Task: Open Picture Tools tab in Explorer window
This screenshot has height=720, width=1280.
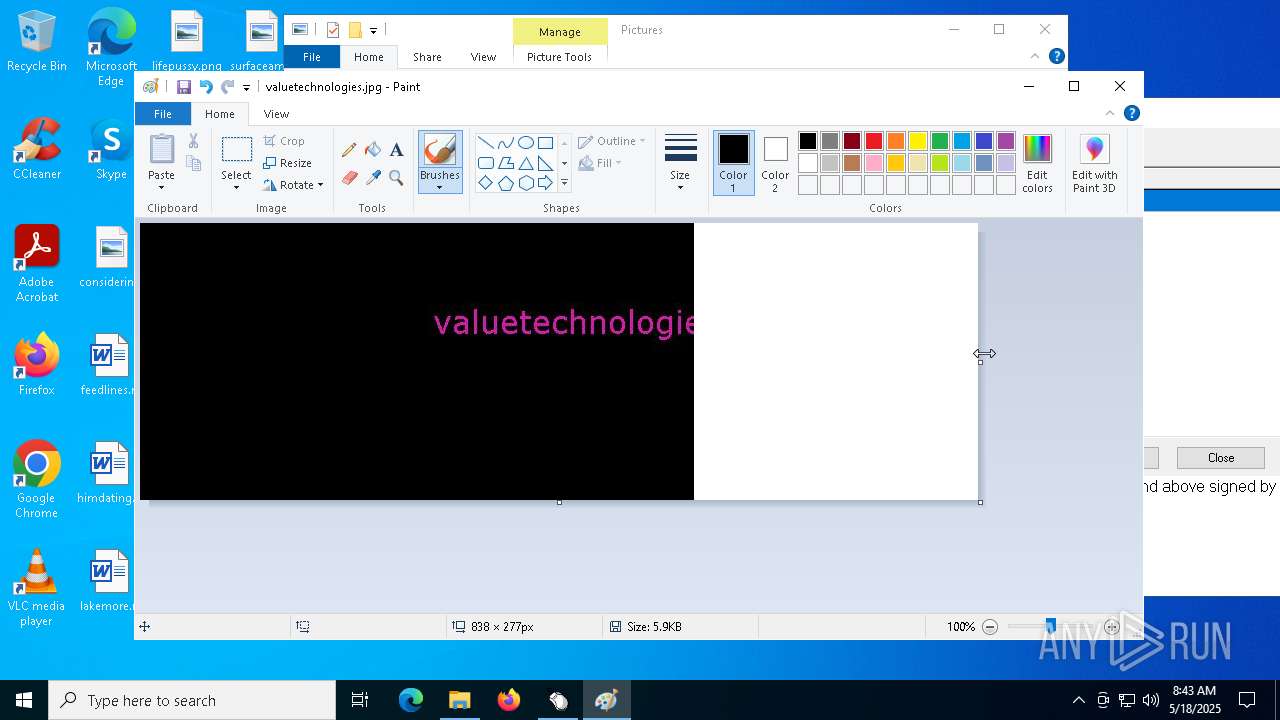Action: pyautogui.click(x=559, y=57)
